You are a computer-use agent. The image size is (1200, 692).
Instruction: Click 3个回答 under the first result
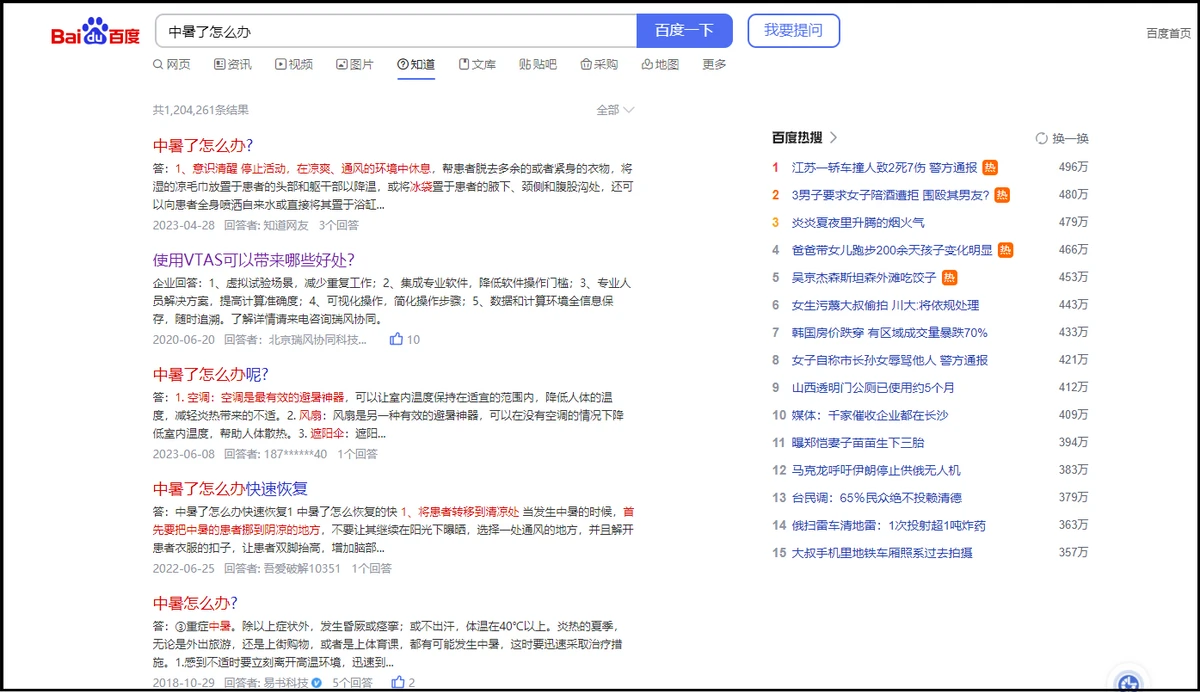point(339,225)
